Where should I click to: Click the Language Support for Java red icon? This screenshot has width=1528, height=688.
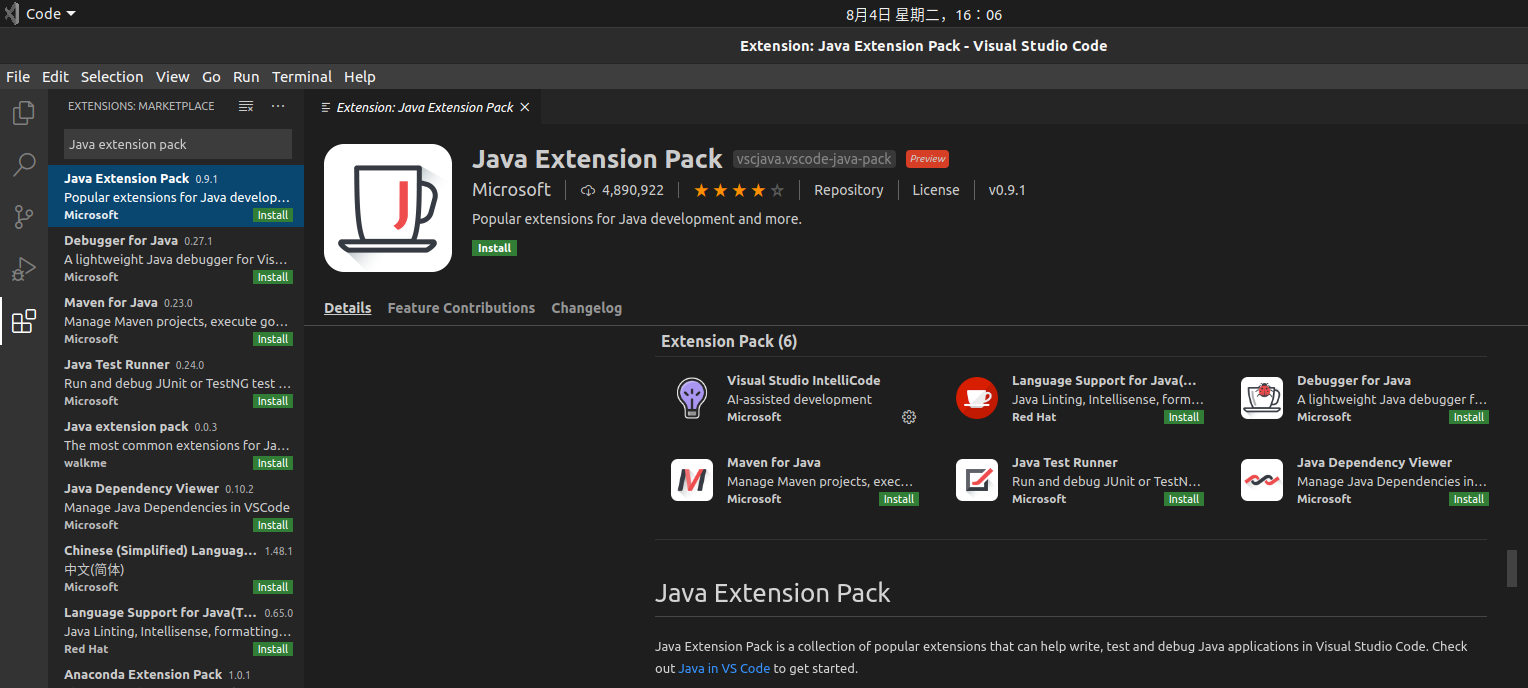click(x=977, y=398)
